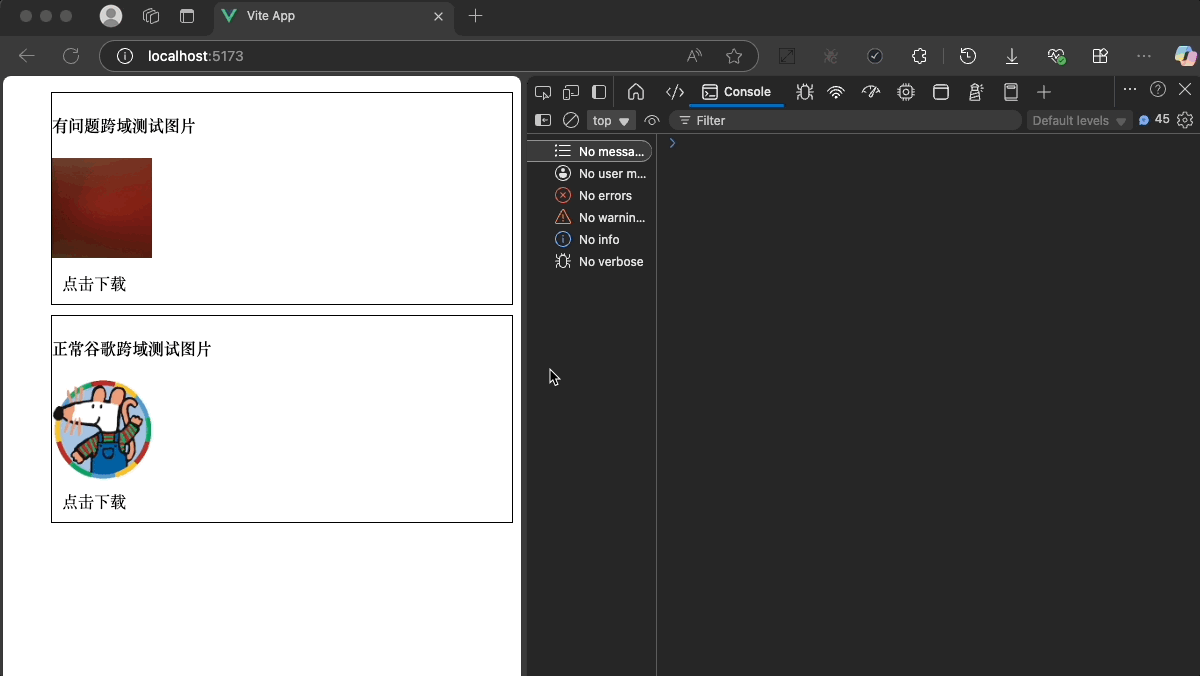Open DevTools help question mark
This screenshot has height=676, width=1200.
tap(1158, 89)
